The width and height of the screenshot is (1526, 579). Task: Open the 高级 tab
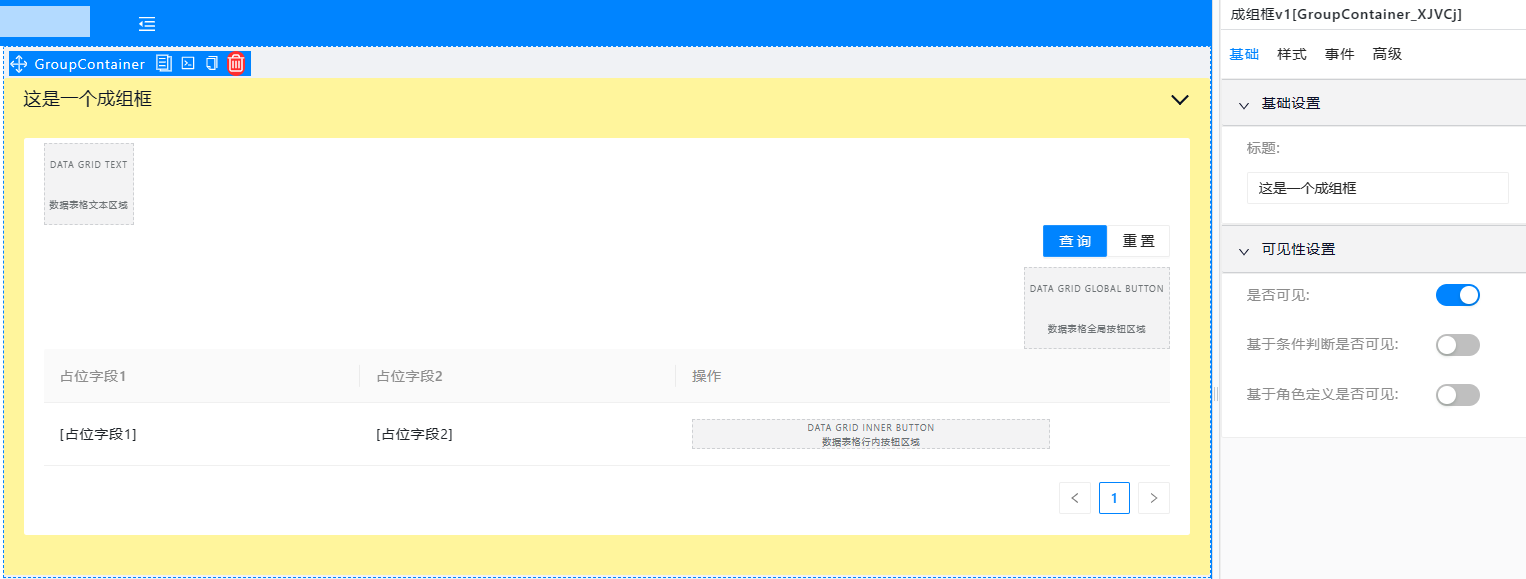(1388, 54)
